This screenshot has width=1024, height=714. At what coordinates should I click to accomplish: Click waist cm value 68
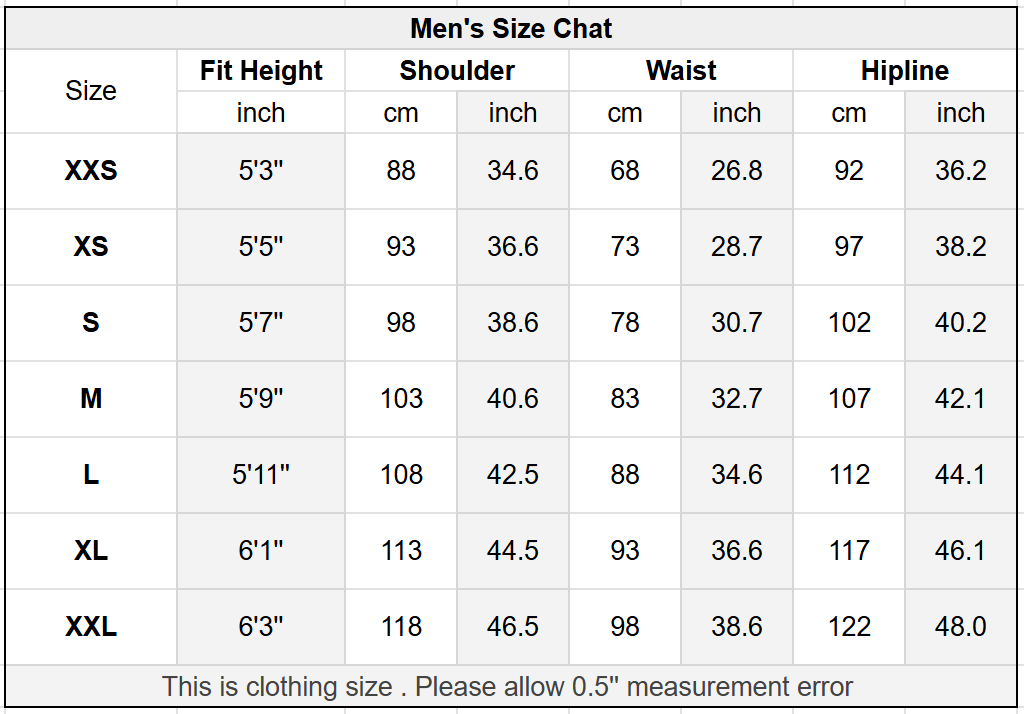pyautogui.click(x=625, y=171)
